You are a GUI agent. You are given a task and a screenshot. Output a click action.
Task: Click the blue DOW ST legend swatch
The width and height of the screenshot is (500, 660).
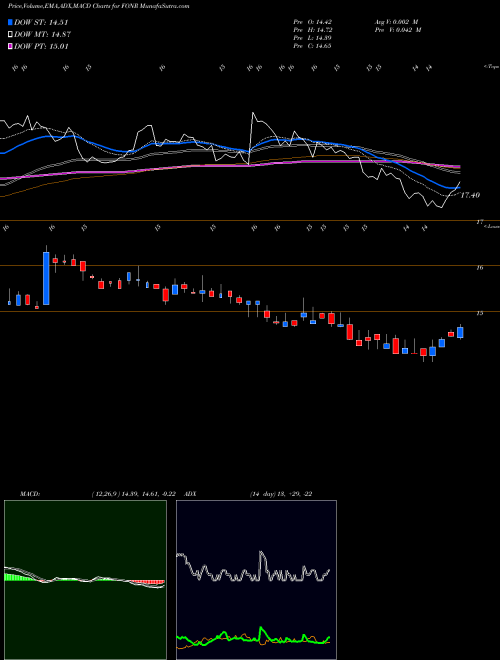coord(11,22)
